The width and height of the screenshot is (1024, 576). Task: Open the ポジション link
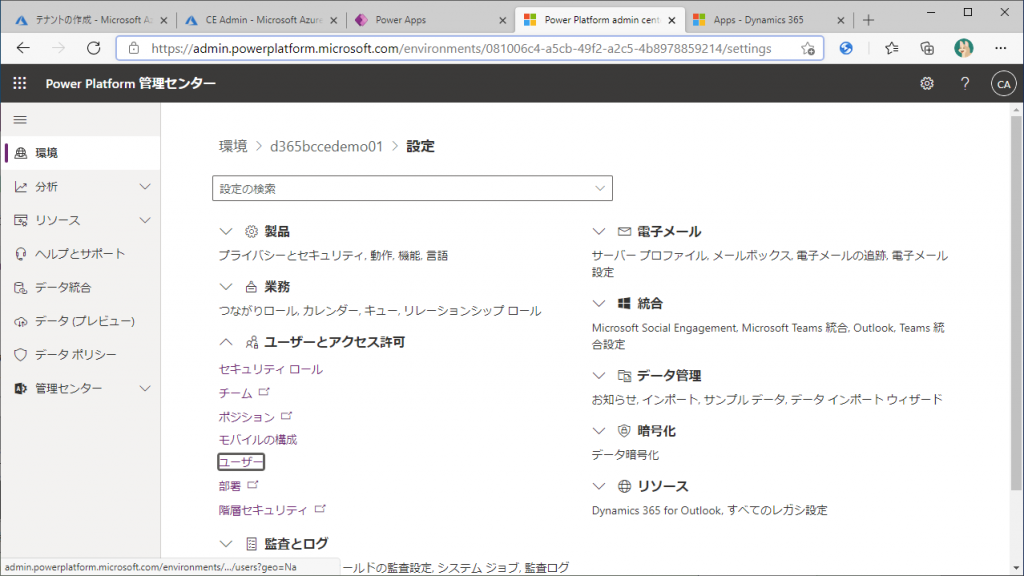click(x=246, y=416)
